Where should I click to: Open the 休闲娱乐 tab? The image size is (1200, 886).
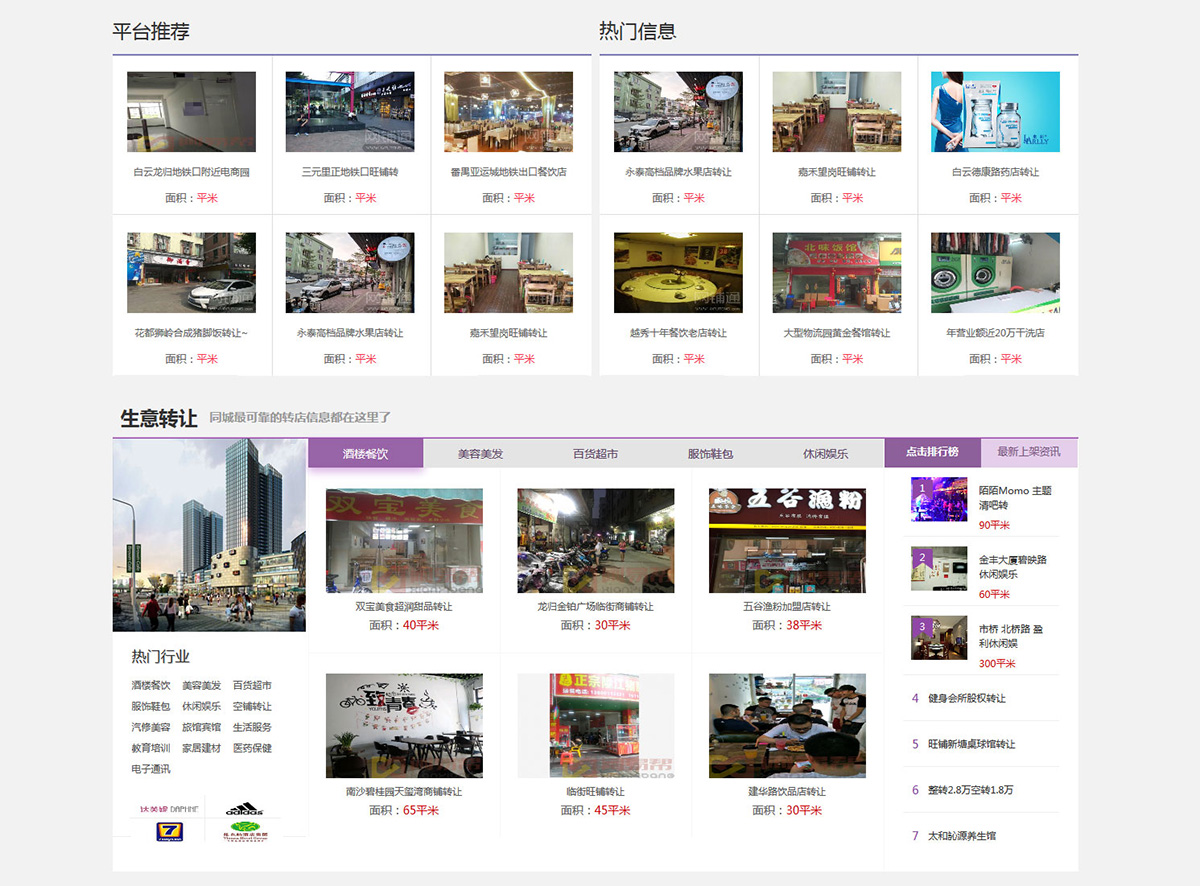tap(825, 454)
